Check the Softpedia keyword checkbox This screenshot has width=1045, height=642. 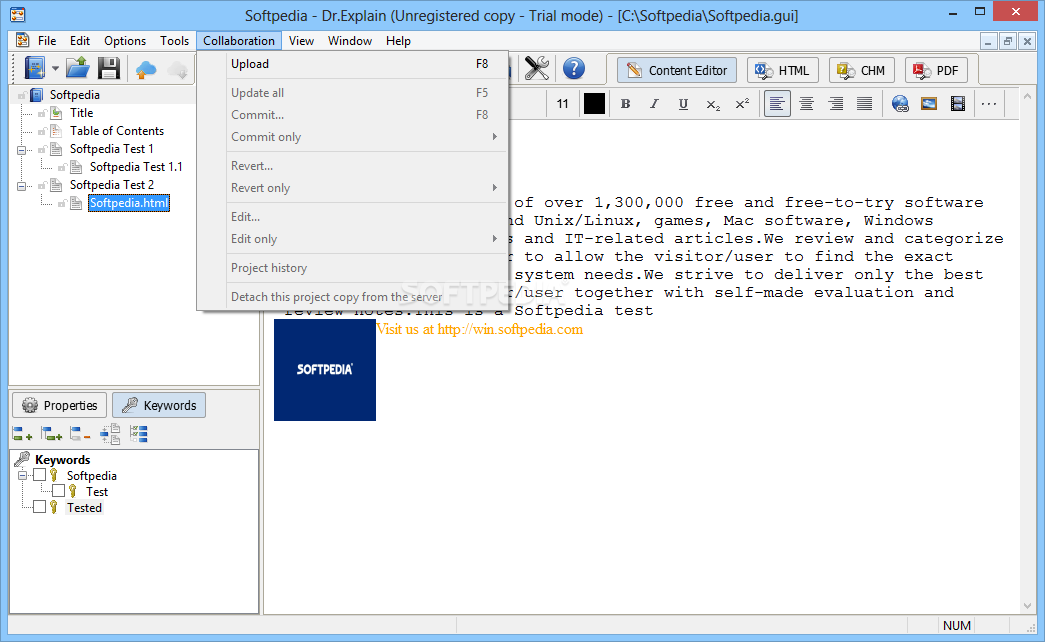pos(39,475)
